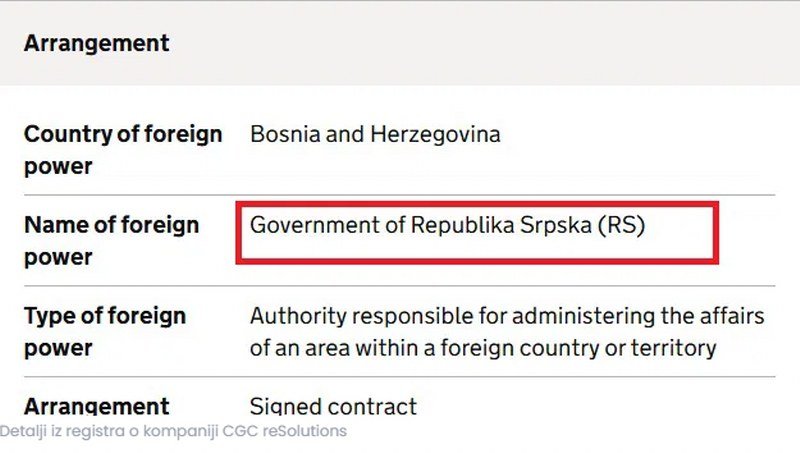
Task: Select the "Bosnia and Herzegovina" value
Action: tap(375, 134)
